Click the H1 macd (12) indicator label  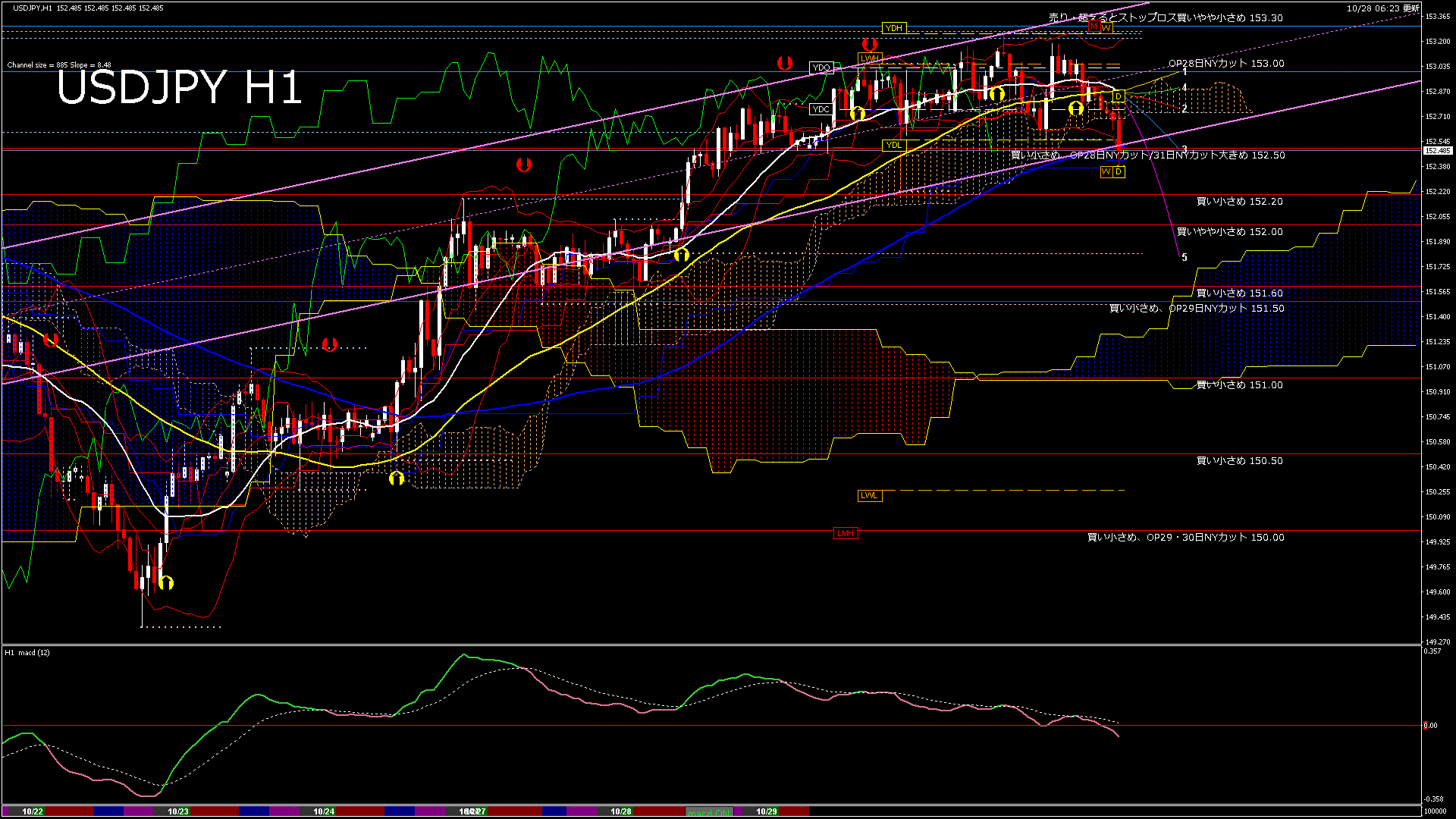tap(27, 652)
